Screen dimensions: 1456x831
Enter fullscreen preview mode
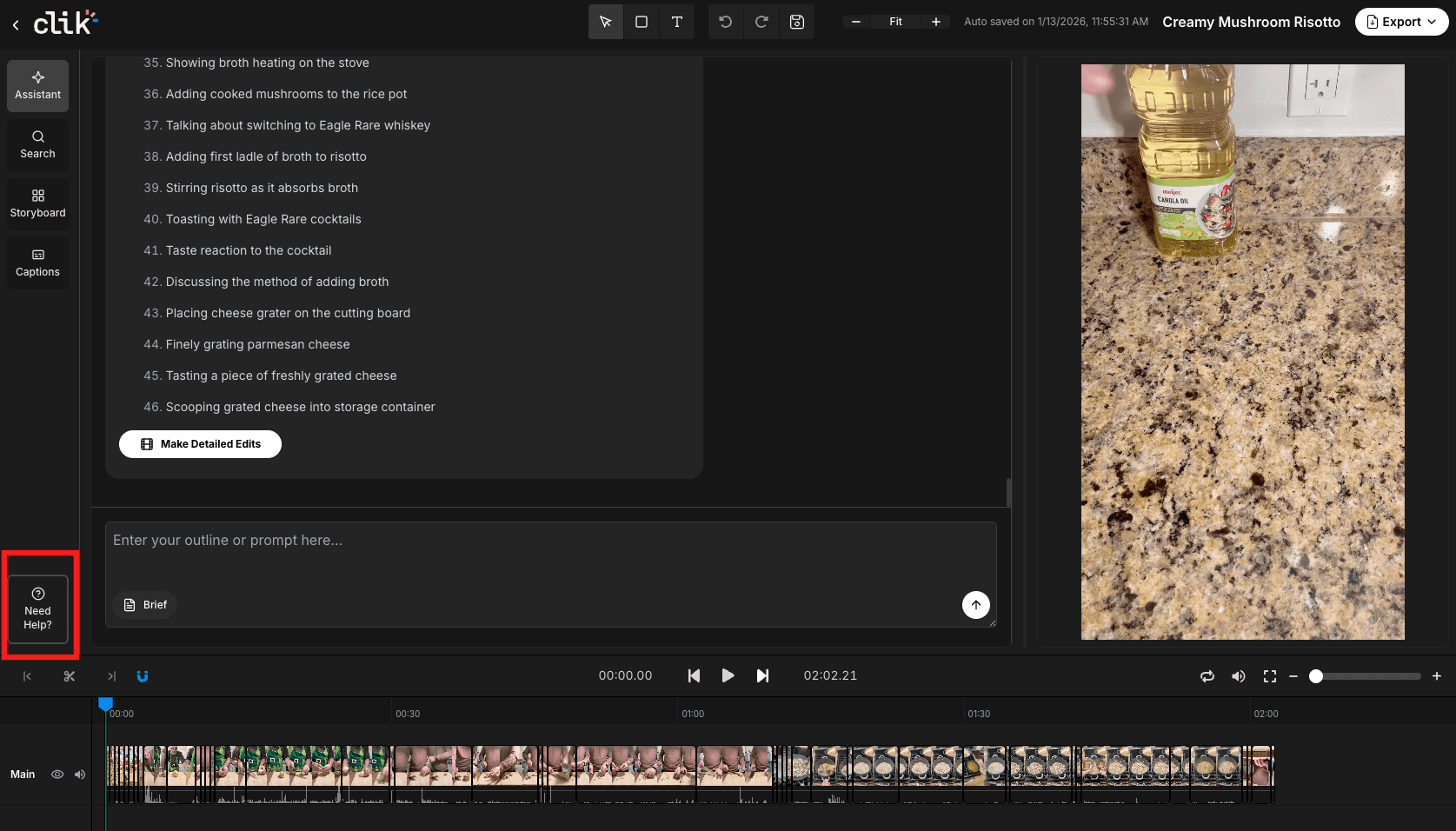coord(1270,676)
